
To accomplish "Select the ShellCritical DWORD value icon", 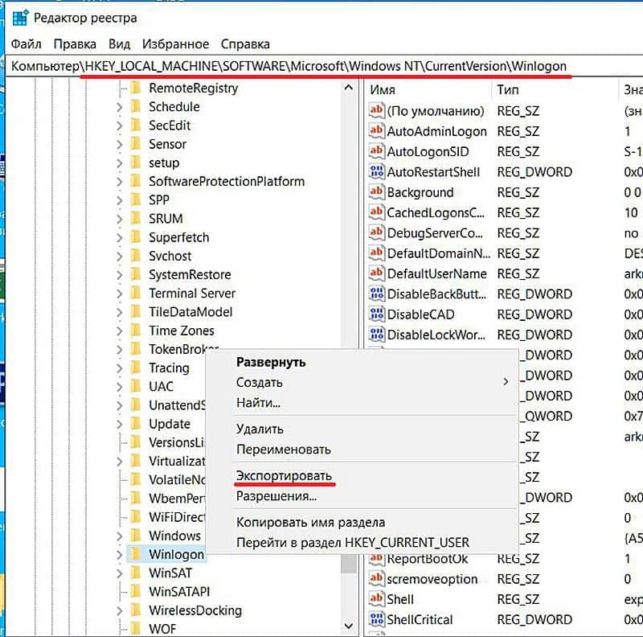I will coord(376,619).
